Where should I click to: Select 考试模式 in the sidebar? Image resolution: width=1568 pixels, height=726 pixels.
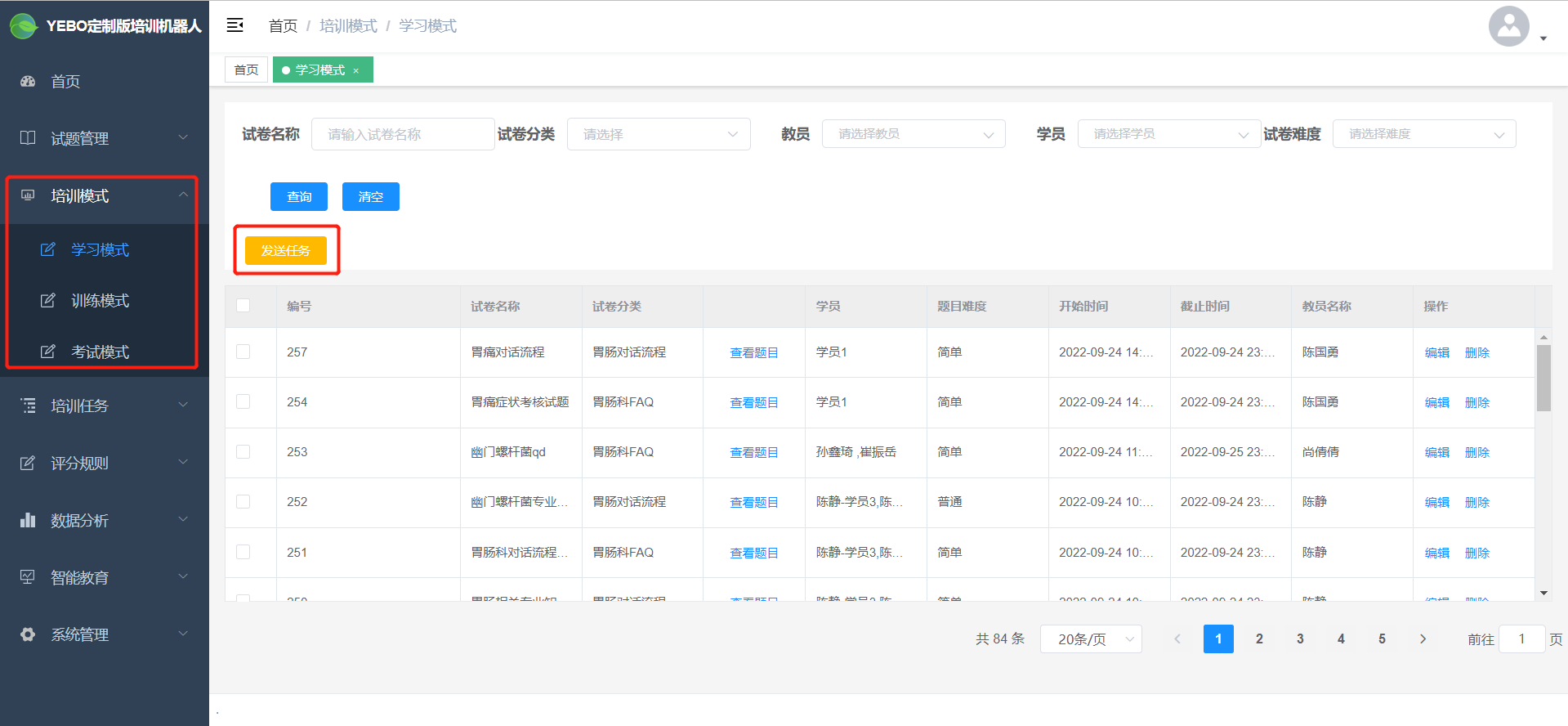click(x=105, y=352)
